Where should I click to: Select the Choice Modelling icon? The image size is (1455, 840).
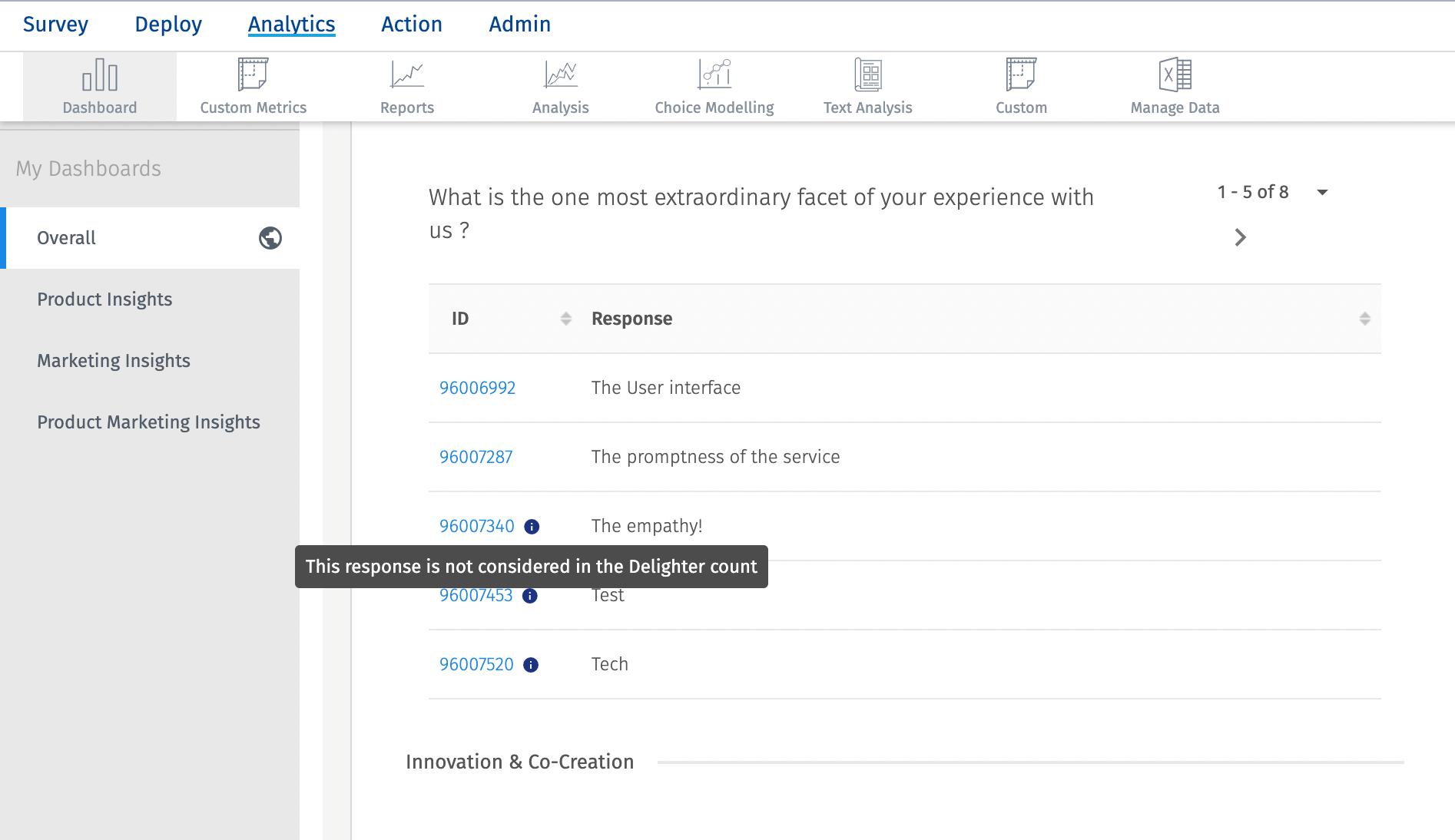[713, 84]
